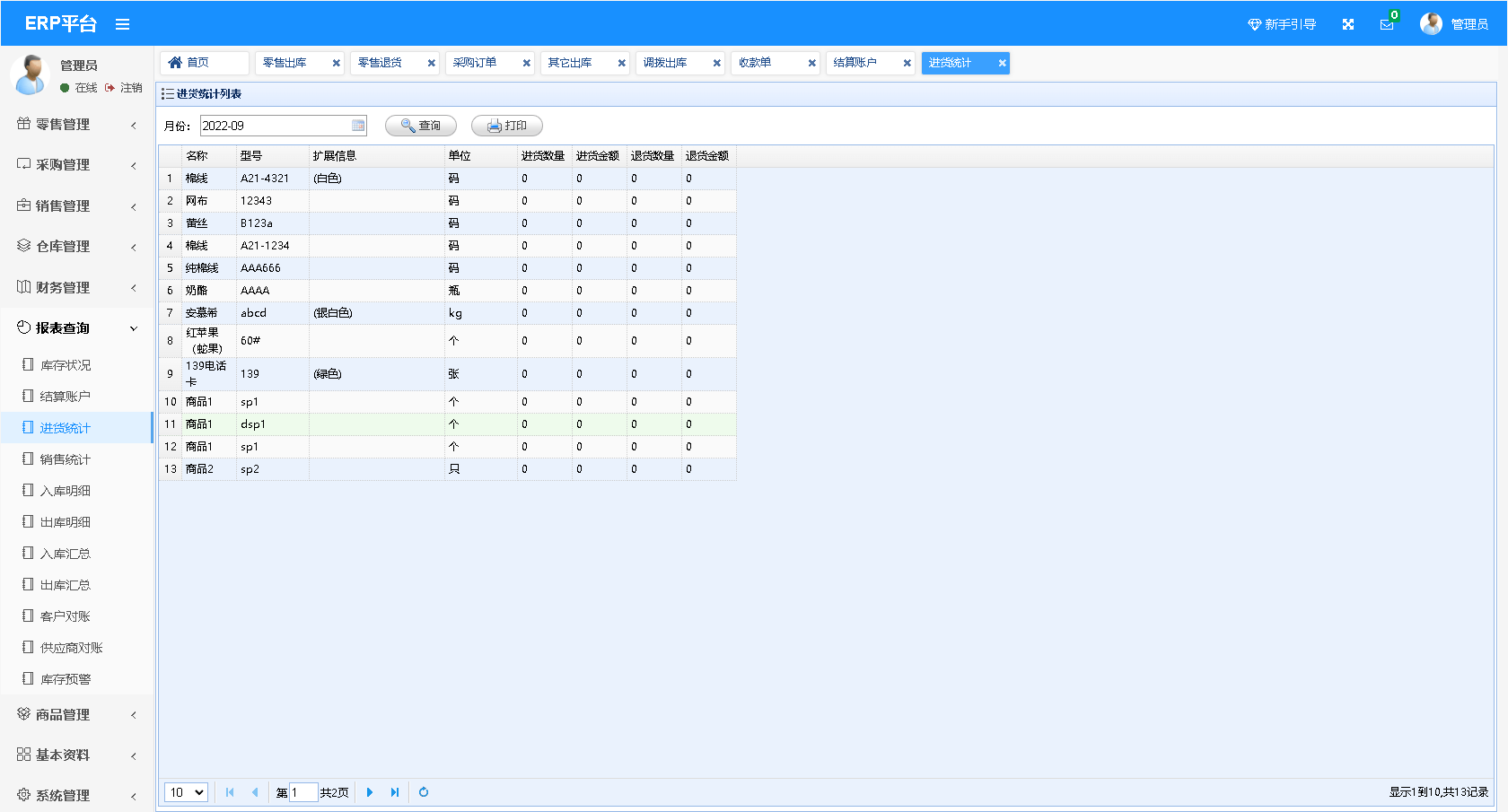Image resolution: width=1508 pixels, height=812 pixels.
Task: Switch to the 采购订单 tab
Action: point(476,63)
